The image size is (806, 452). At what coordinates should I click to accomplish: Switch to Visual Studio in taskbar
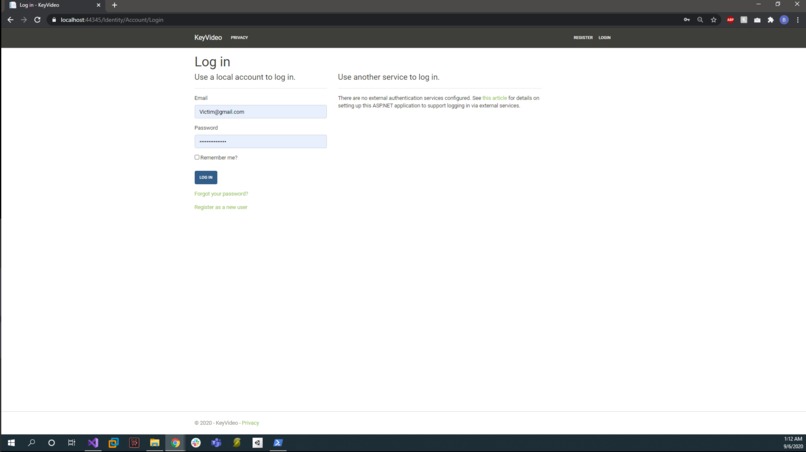pos(93,443)
